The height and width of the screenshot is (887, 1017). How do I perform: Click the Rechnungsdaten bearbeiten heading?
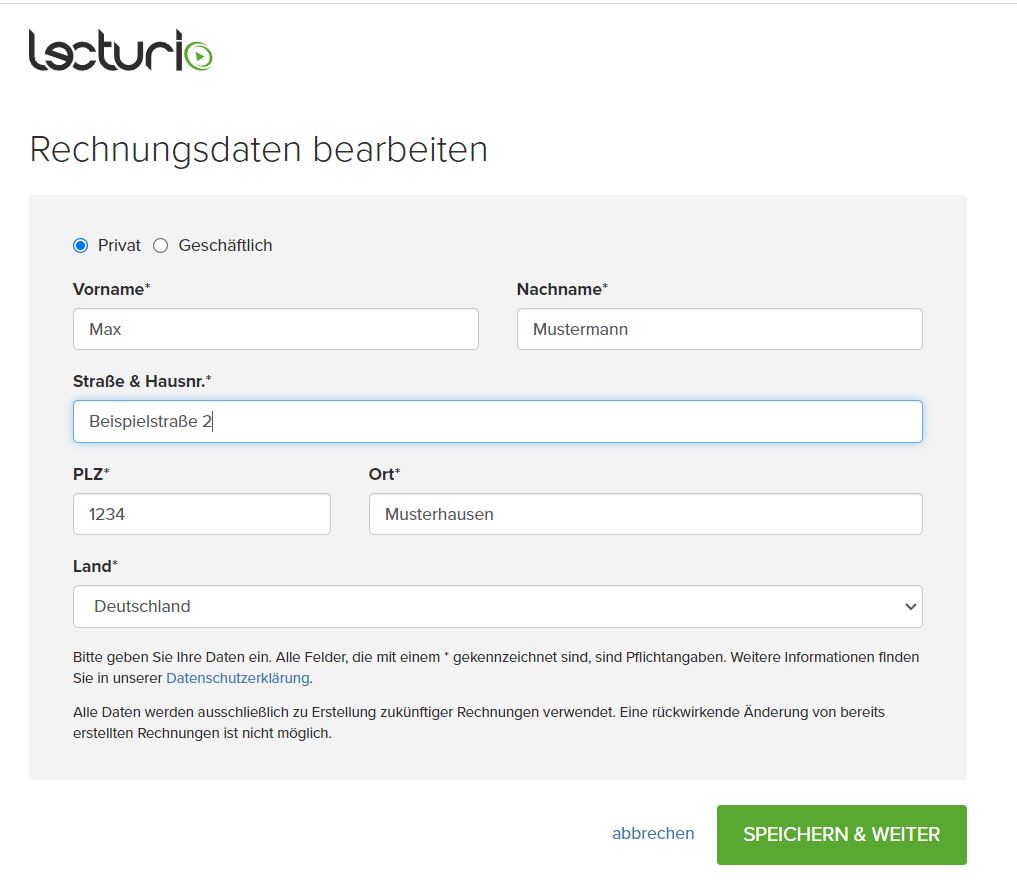[x=258, y=149]
